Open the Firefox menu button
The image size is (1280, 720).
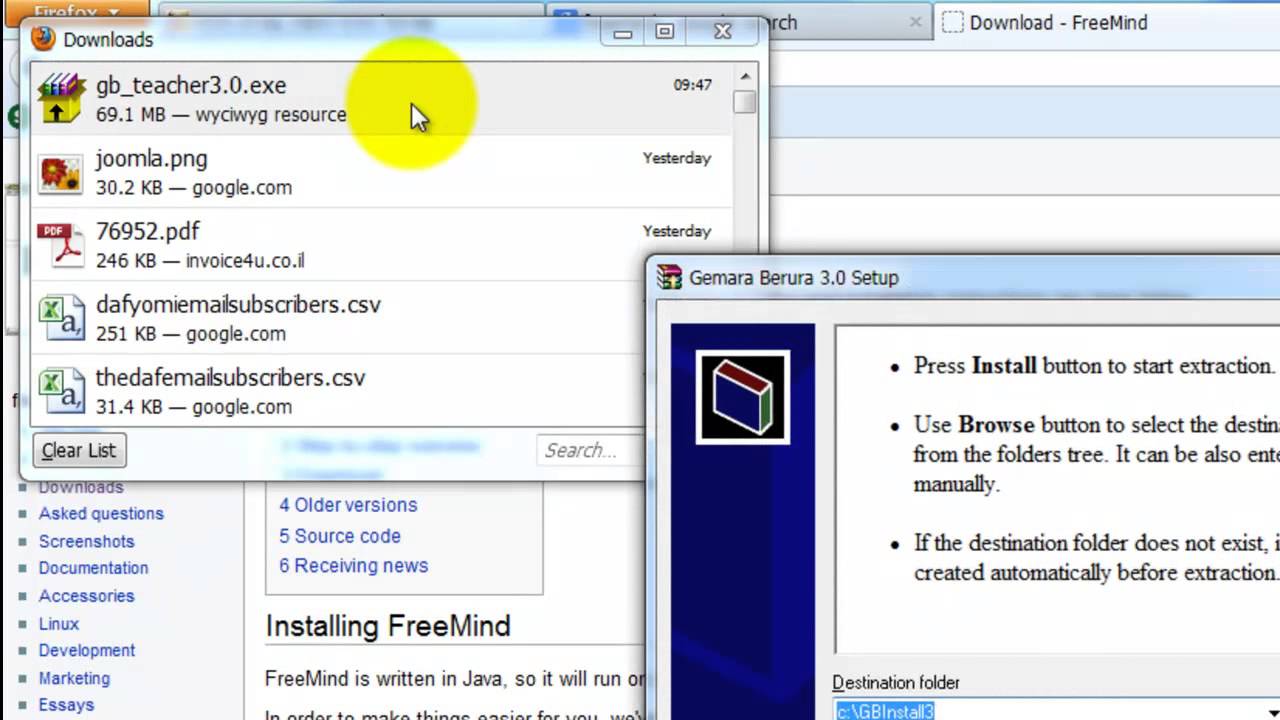pyautogui.click(x=76, y=12)
